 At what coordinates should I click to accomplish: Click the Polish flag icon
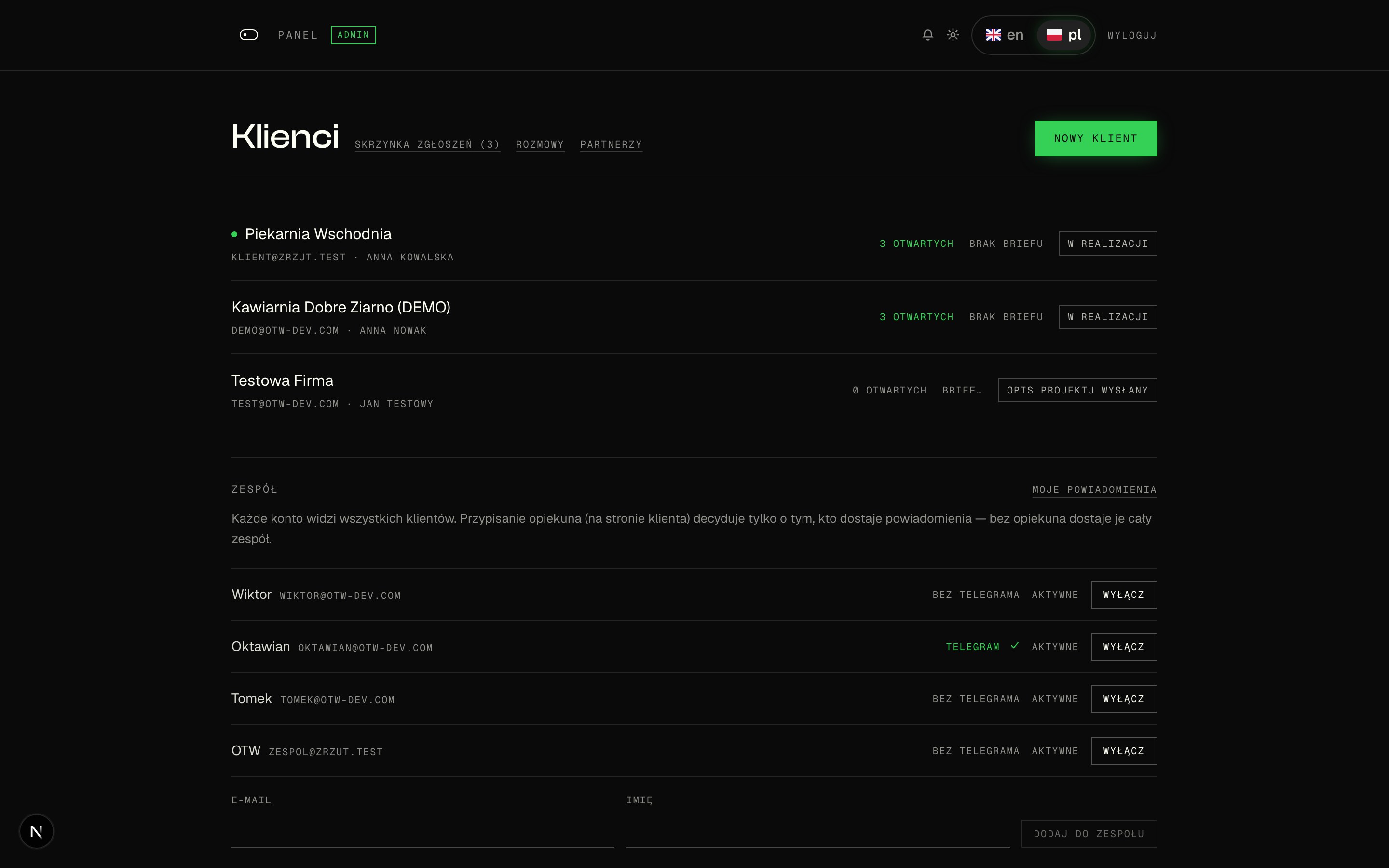tap(1054, 35)
